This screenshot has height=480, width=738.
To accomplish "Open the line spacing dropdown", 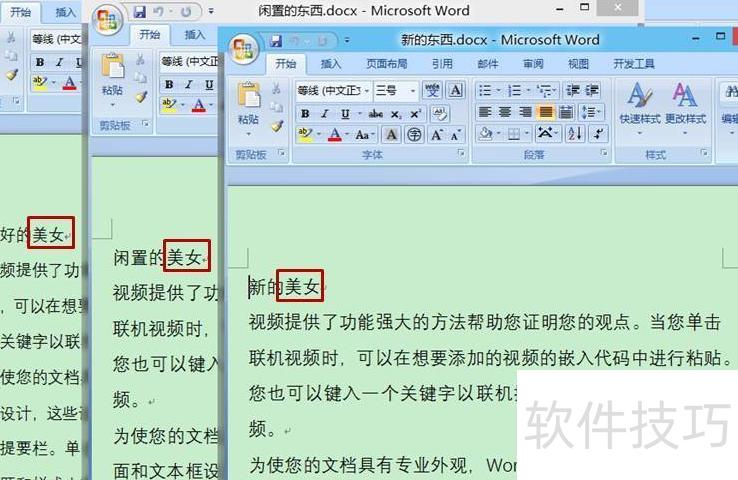I will [591, 112].
